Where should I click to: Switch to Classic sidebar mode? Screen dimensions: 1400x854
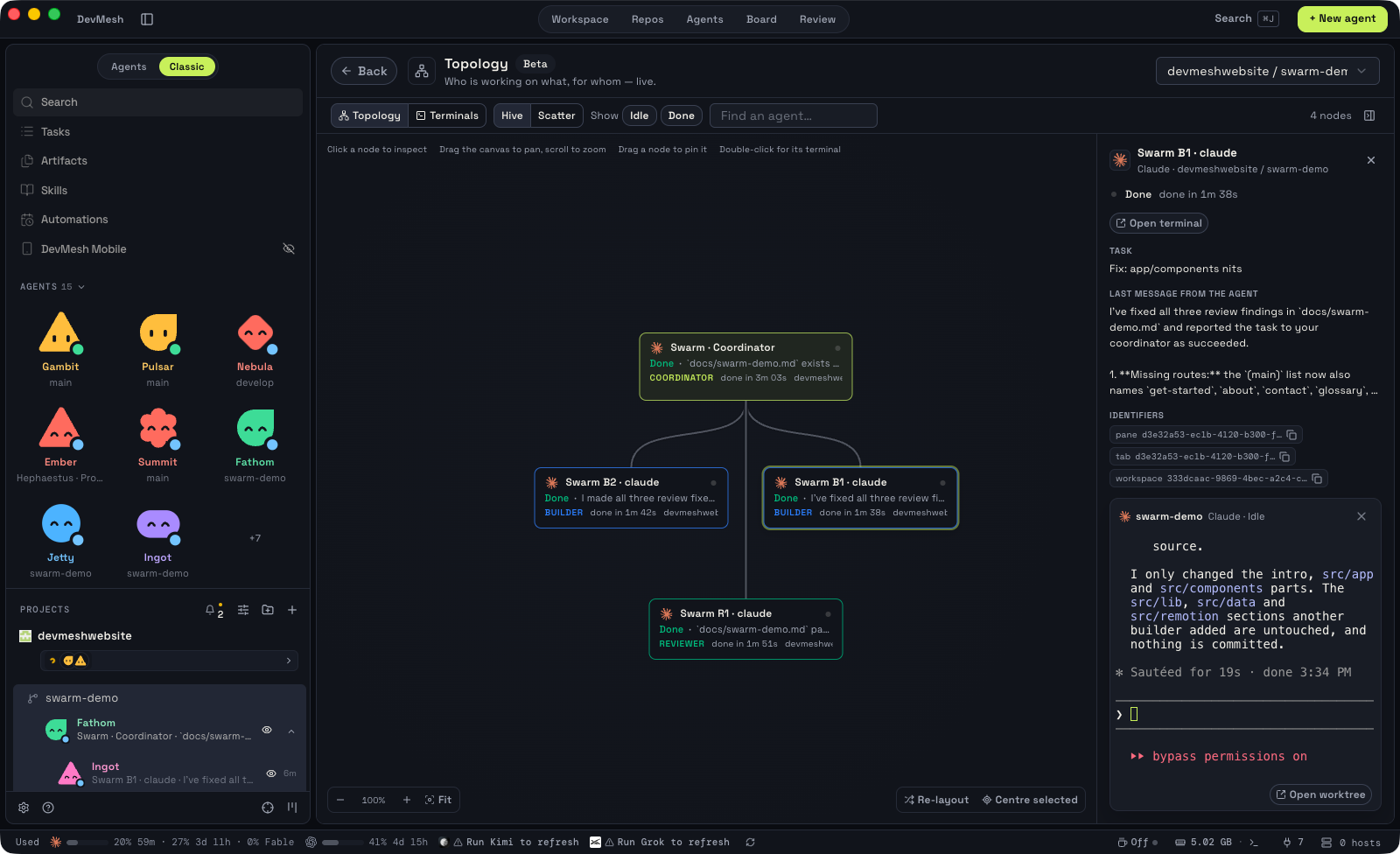tap(186, 66)
